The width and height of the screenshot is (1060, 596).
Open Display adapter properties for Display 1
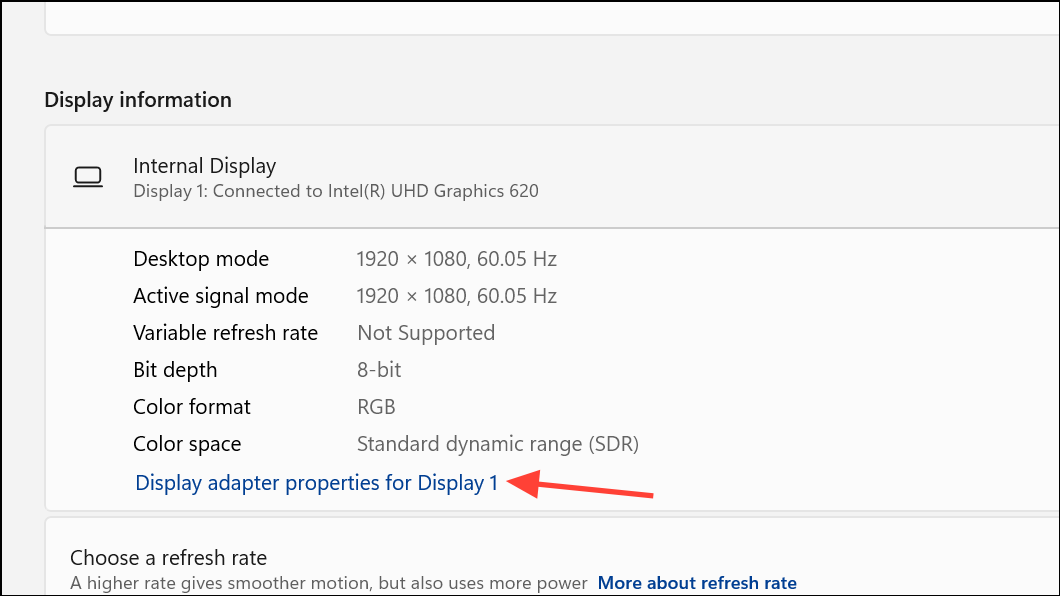pyautogui.click(x=316, y=483)
